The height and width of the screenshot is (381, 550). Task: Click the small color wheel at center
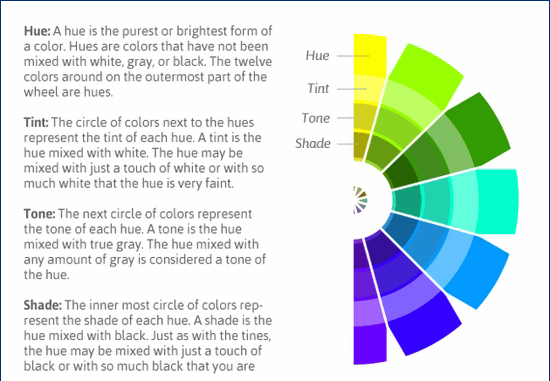coord(361,200)
